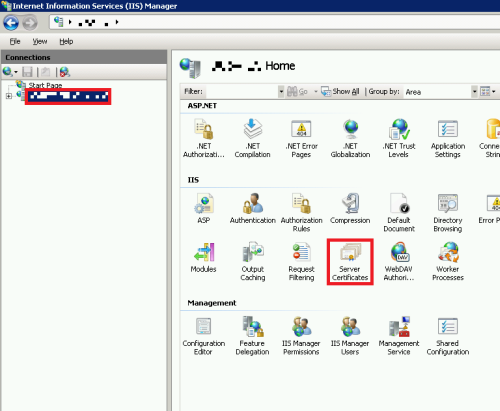Screen dimensions: 500x411
Task: Open .NET Trust Levels feature
Action: [x=399, y=138]
